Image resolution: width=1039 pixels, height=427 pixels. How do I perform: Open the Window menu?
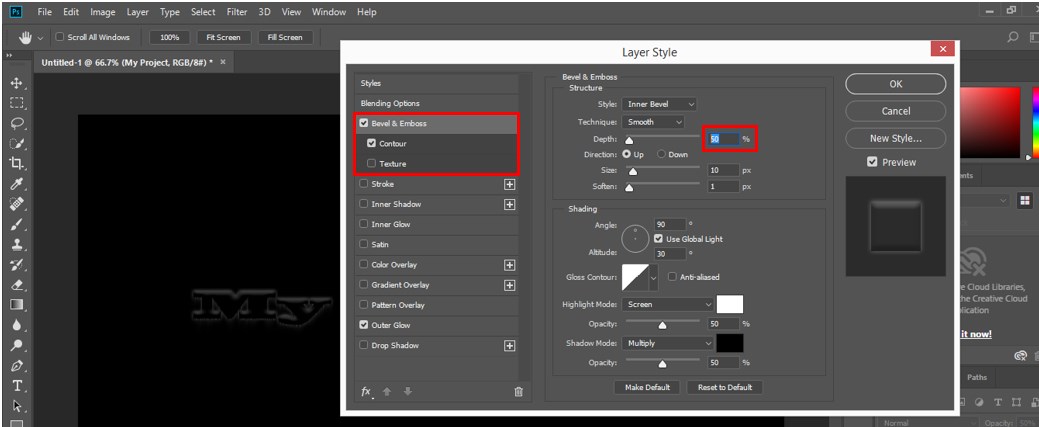[329, 12]
